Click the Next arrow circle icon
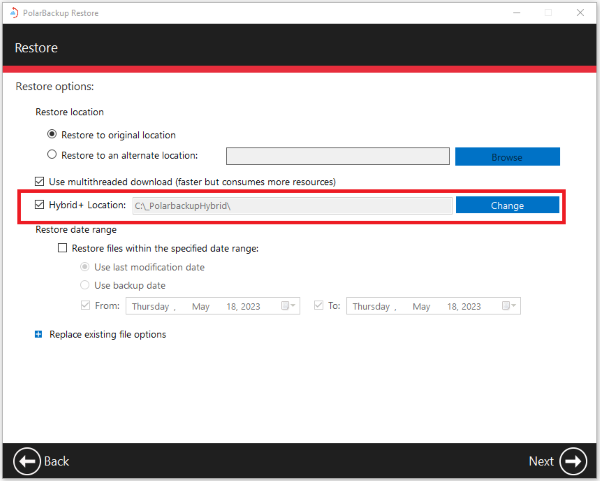The width and height of the screenshot is (600, 481). [x=573, y=460]
